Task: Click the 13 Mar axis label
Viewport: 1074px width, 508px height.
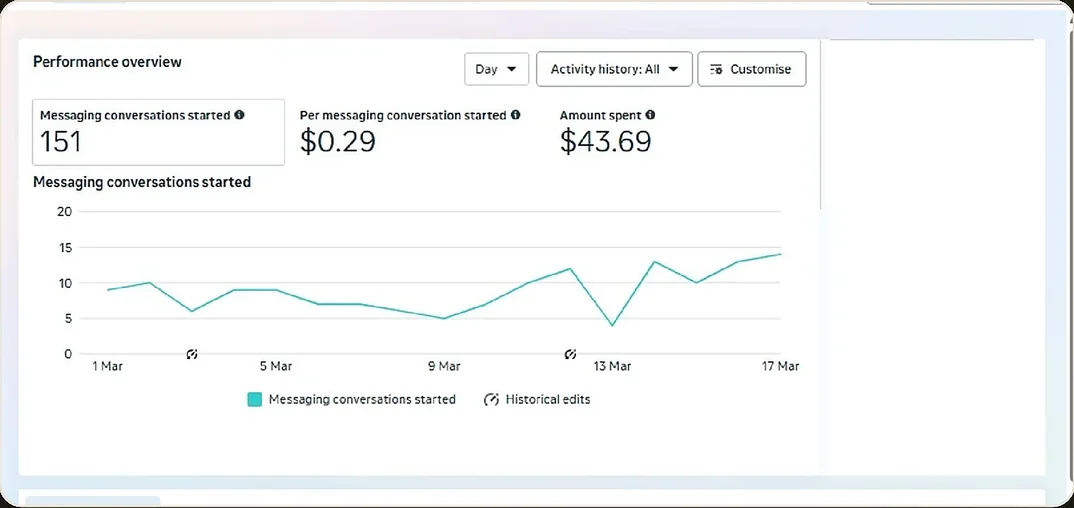Action: pyautogui.click(x=612, y=367)
